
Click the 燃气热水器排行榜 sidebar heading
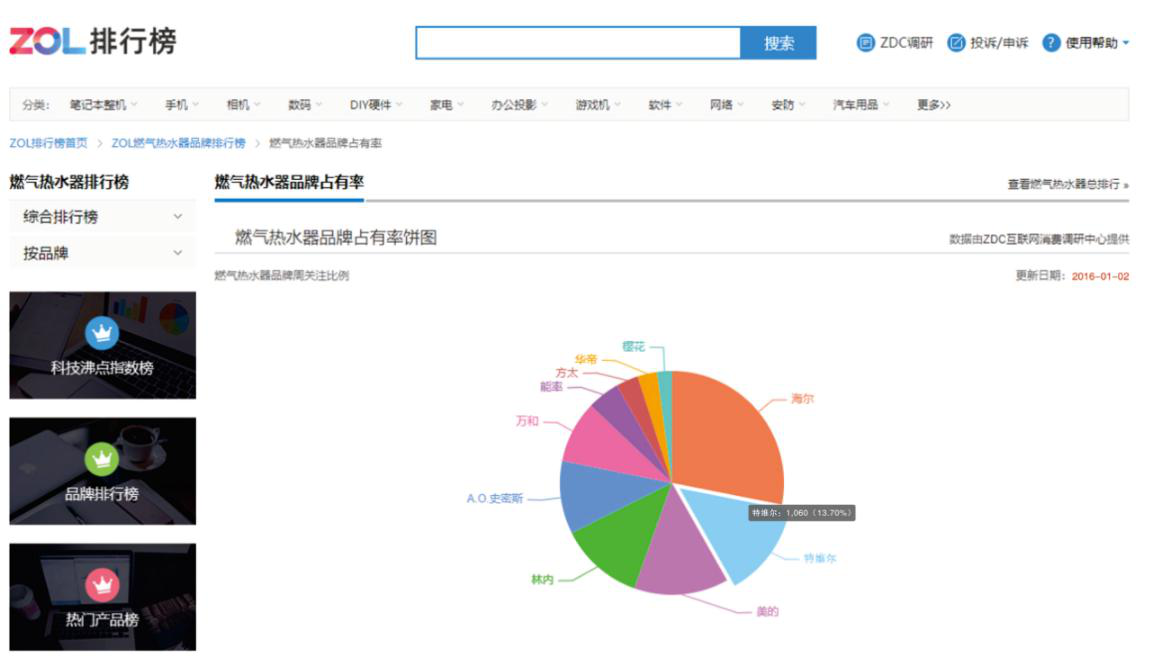coord(69,182)
